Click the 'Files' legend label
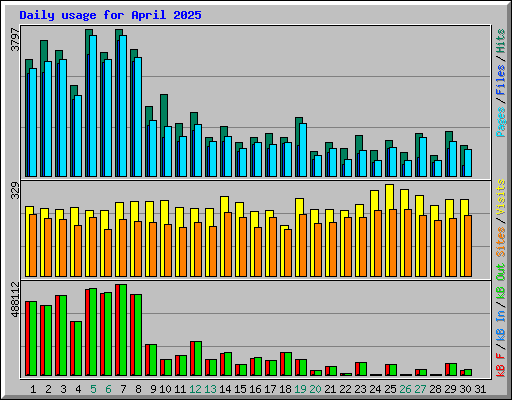 501,80
